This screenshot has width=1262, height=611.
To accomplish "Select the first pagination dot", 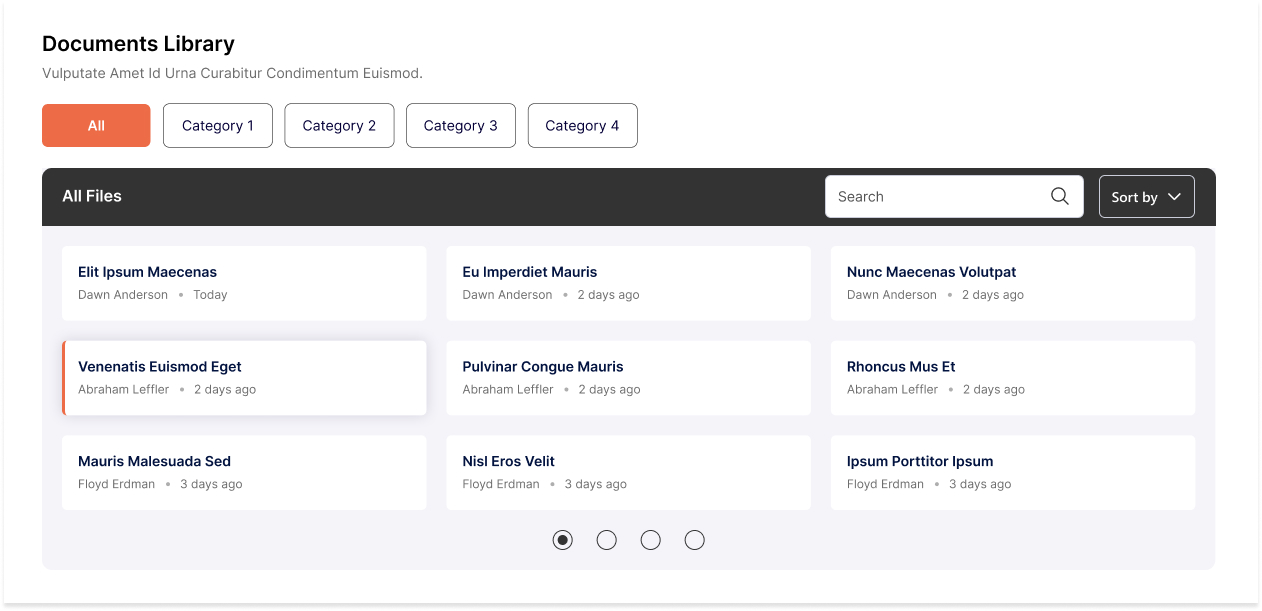I will 562,539.
